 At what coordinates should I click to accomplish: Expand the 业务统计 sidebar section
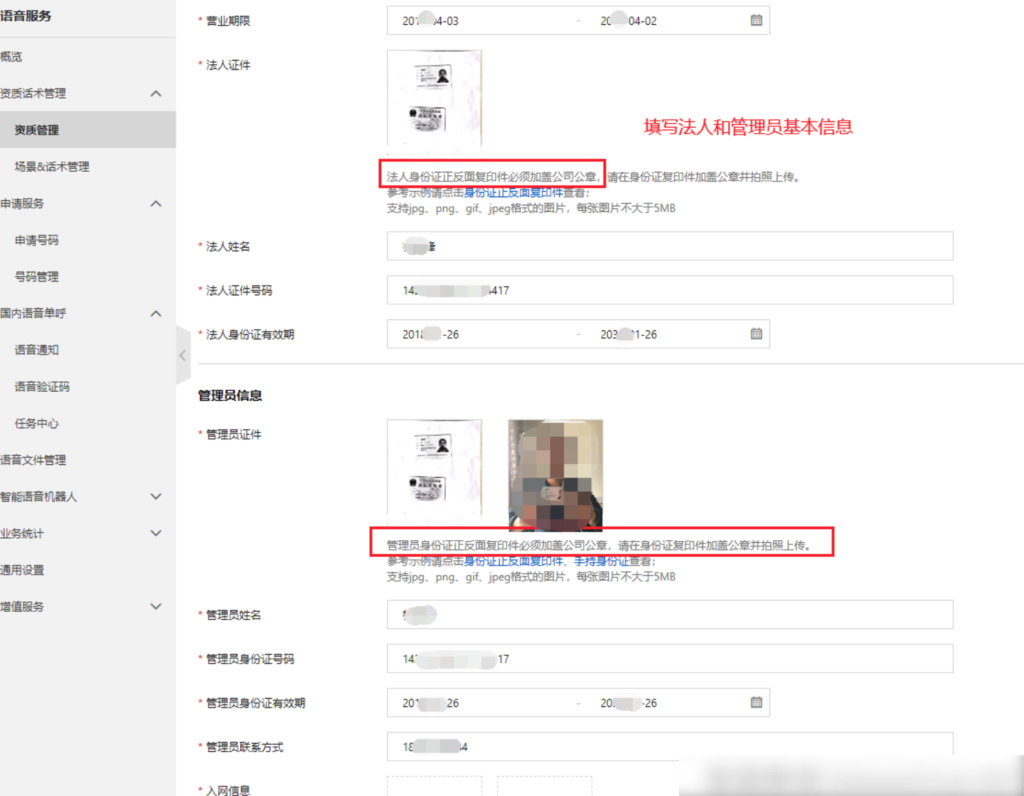(x=156, y=533)
